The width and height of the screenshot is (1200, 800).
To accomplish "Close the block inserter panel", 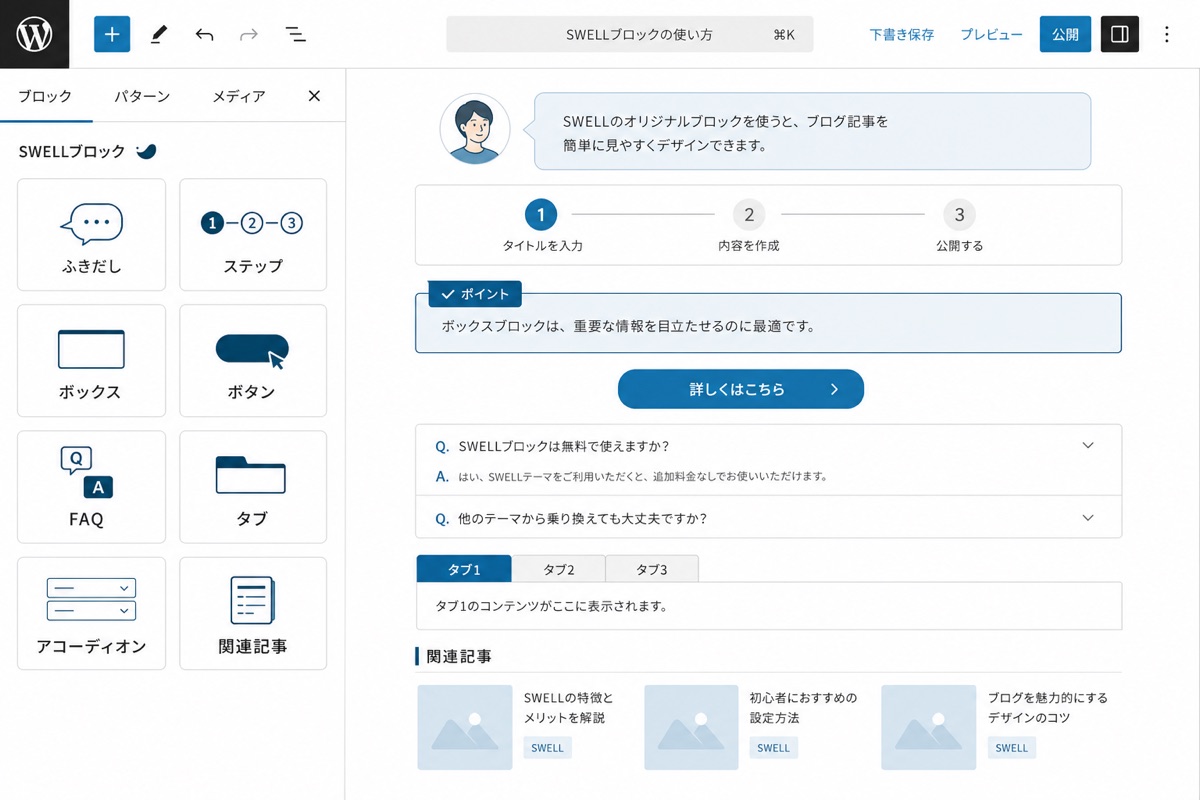I will tap(314, 96).
